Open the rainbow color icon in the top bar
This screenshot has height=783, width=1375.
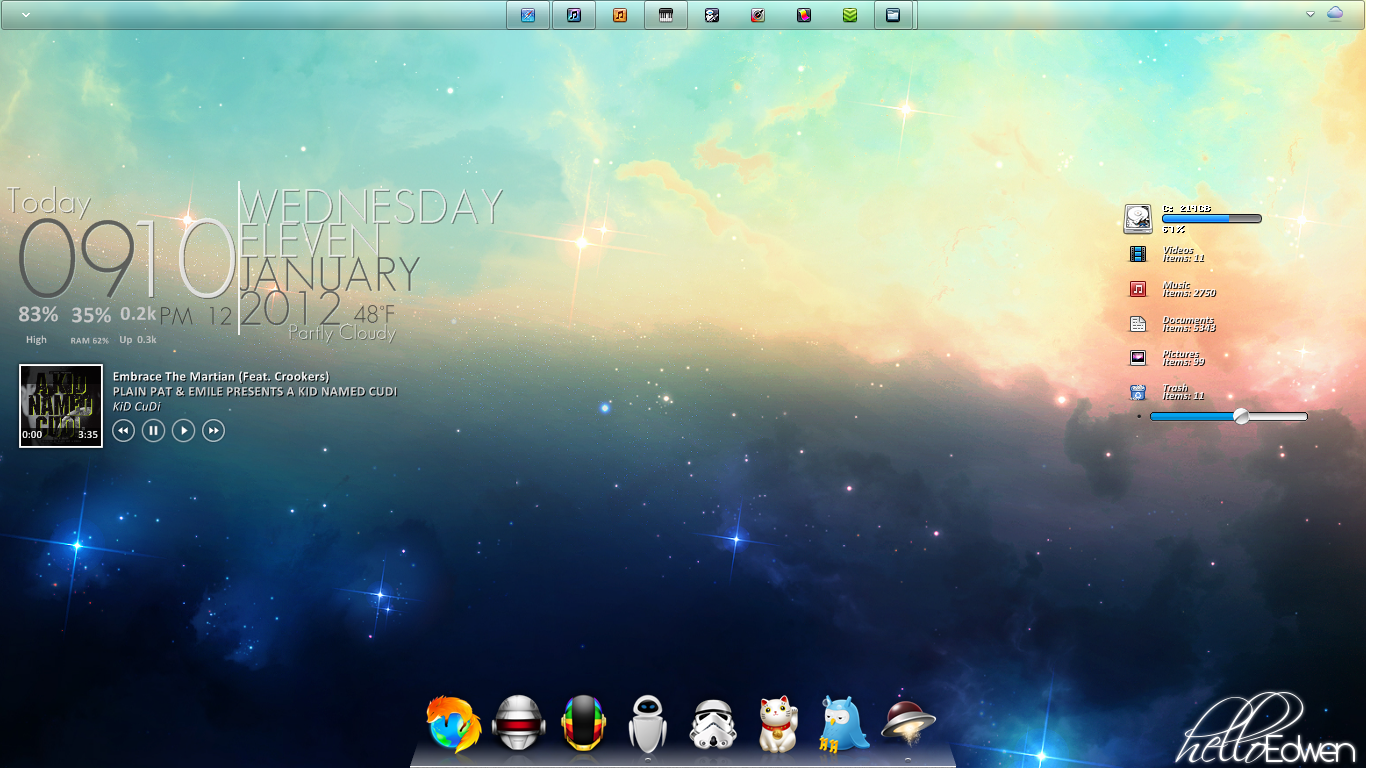[804, 15]
